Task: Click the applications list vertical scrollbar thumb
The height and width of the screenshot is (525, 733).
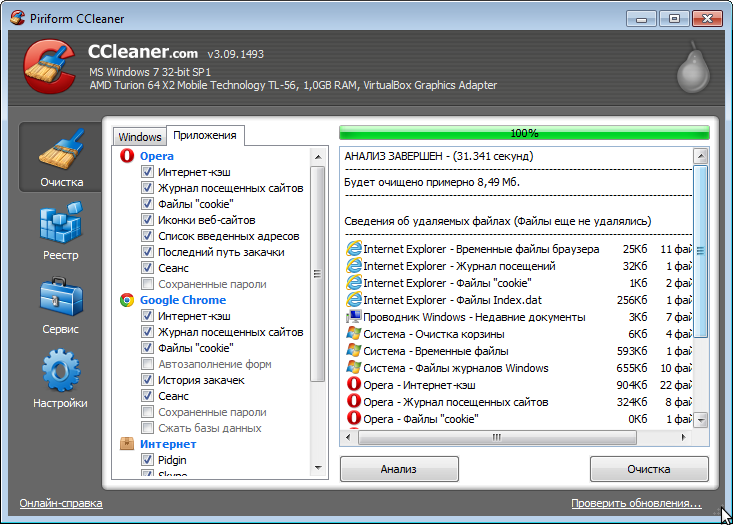Action: 318,274
